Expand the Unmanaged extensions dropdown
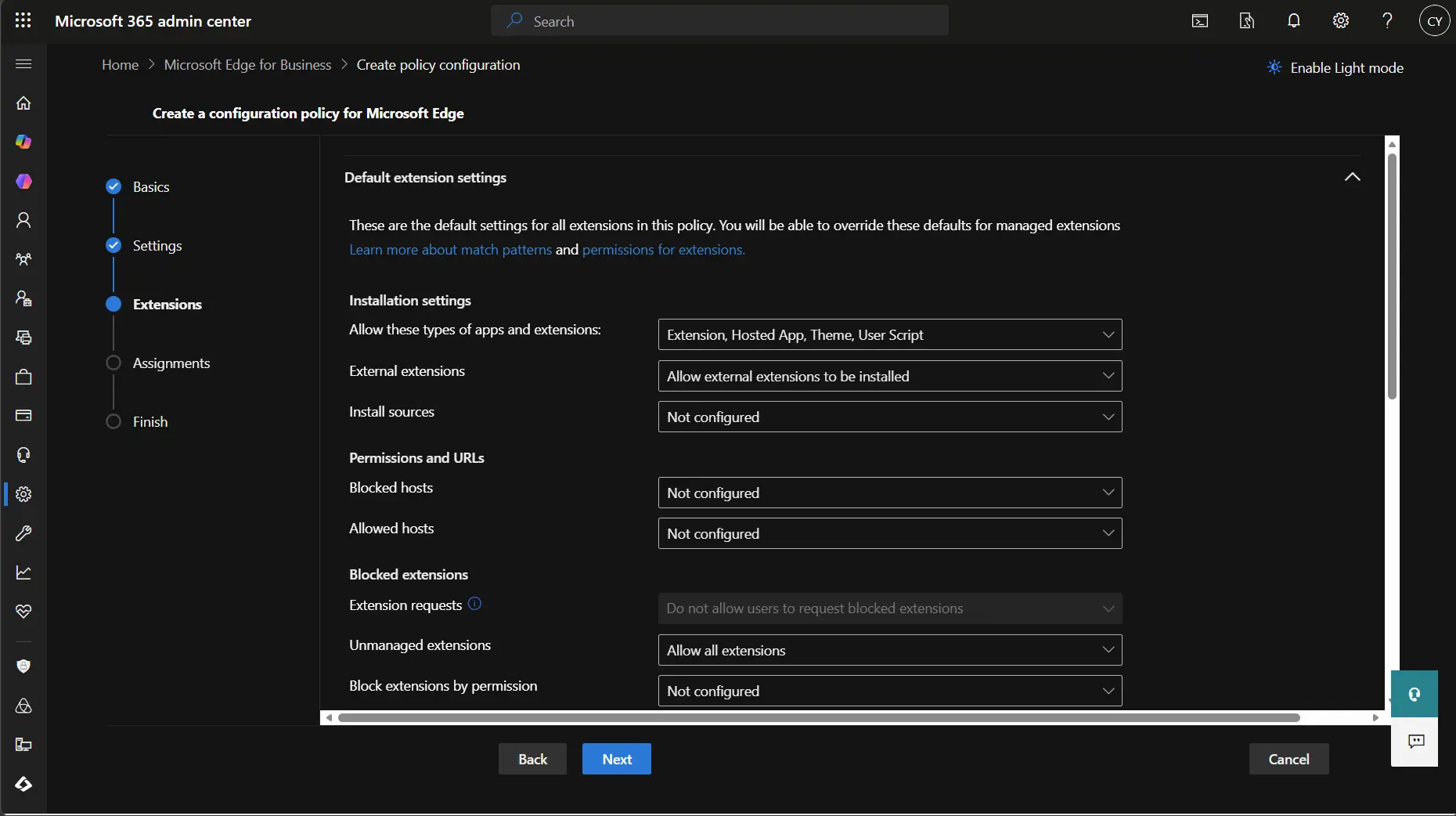This screenshot has width=1456, height=816. tap(889, 650)
